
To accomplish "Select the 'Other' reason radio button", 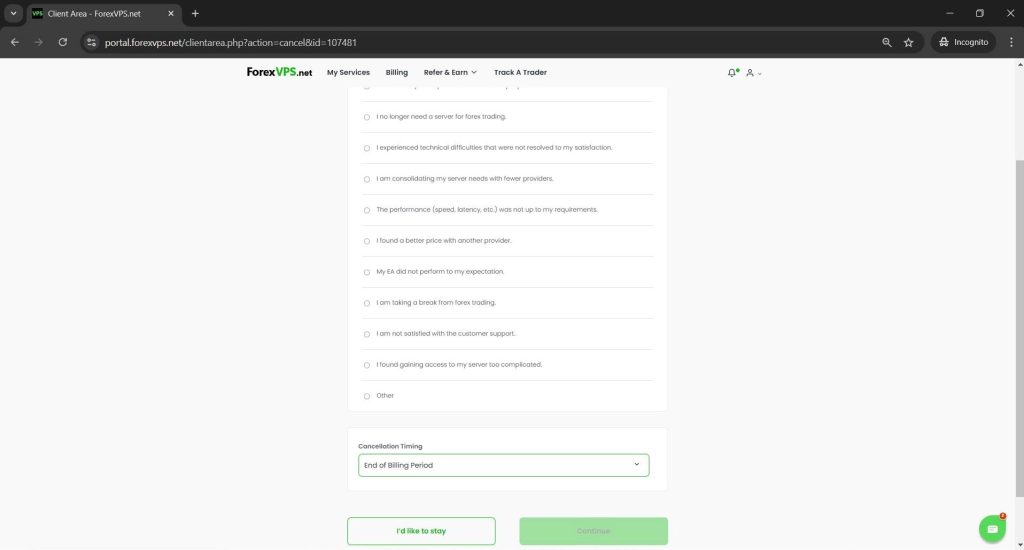I will 367,396.
